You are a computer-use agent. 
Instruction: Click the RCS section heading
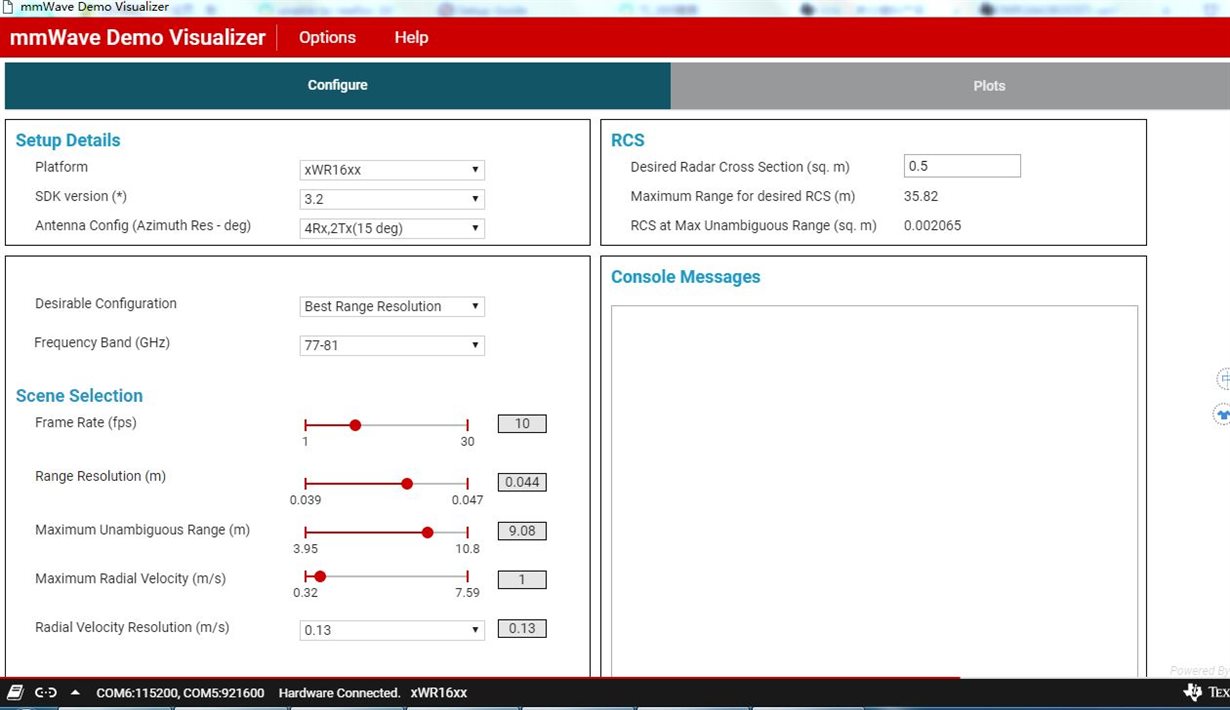(x=628, y=141)
